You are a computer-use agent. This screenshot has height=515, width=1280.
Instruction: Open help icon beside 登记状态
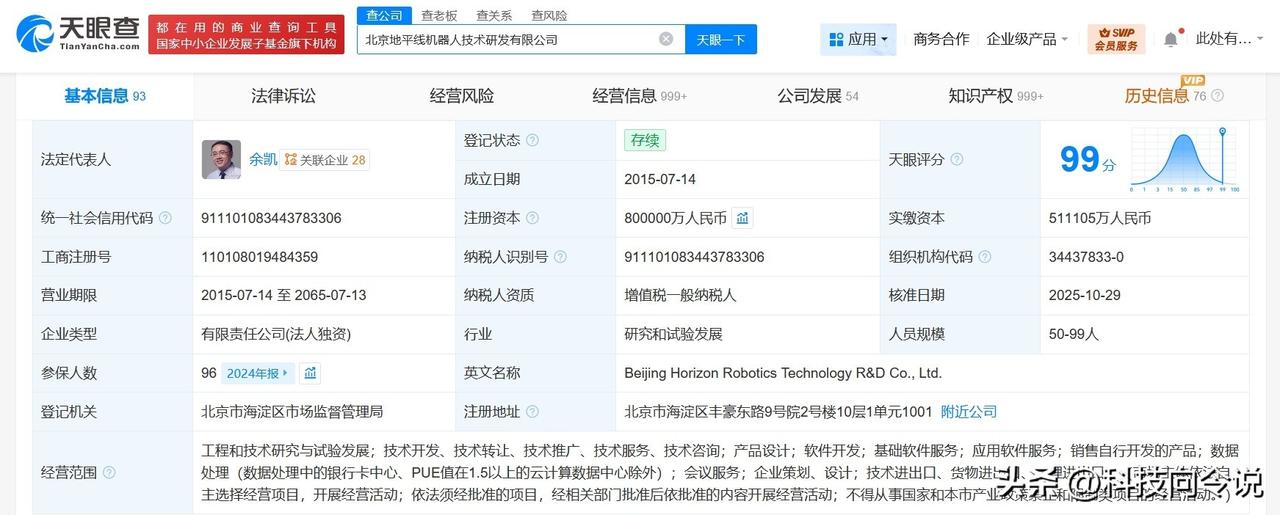pyautogui.click(x=532, y=141)
